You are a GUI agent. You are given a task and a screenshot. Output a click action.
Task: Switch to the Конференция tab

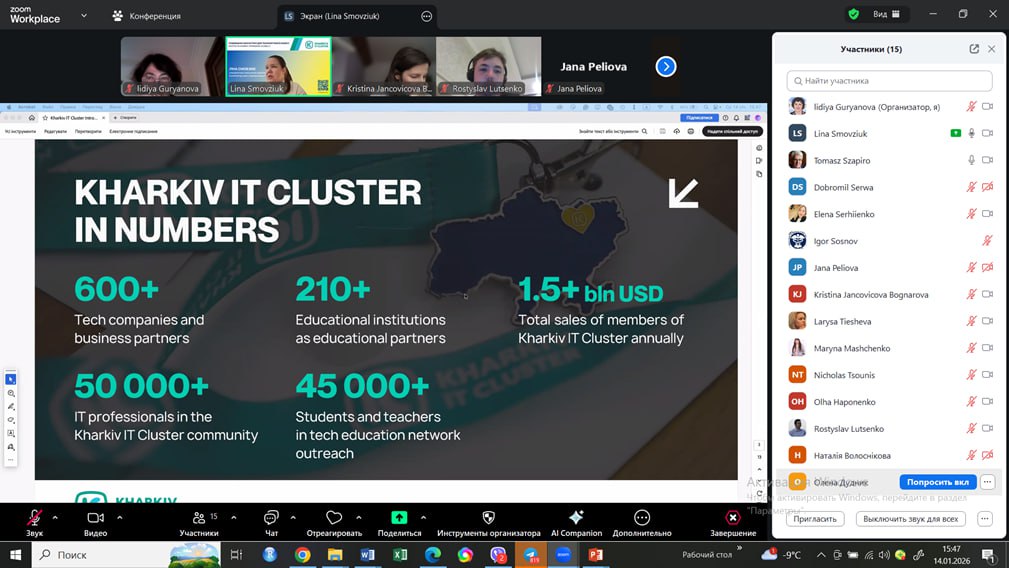tap(146, 16)
